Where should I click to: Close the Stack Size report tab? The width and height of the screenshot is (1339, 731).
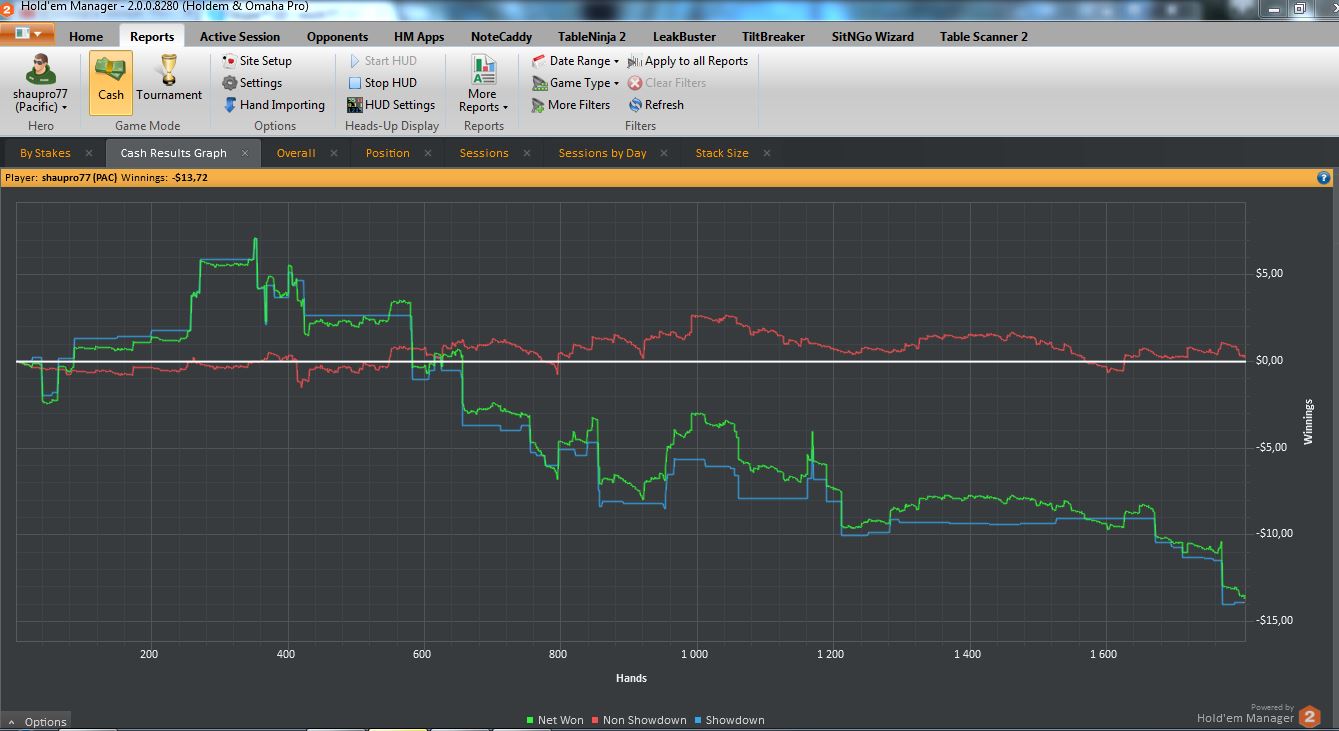pyautogui.click(x=767, y=153)
